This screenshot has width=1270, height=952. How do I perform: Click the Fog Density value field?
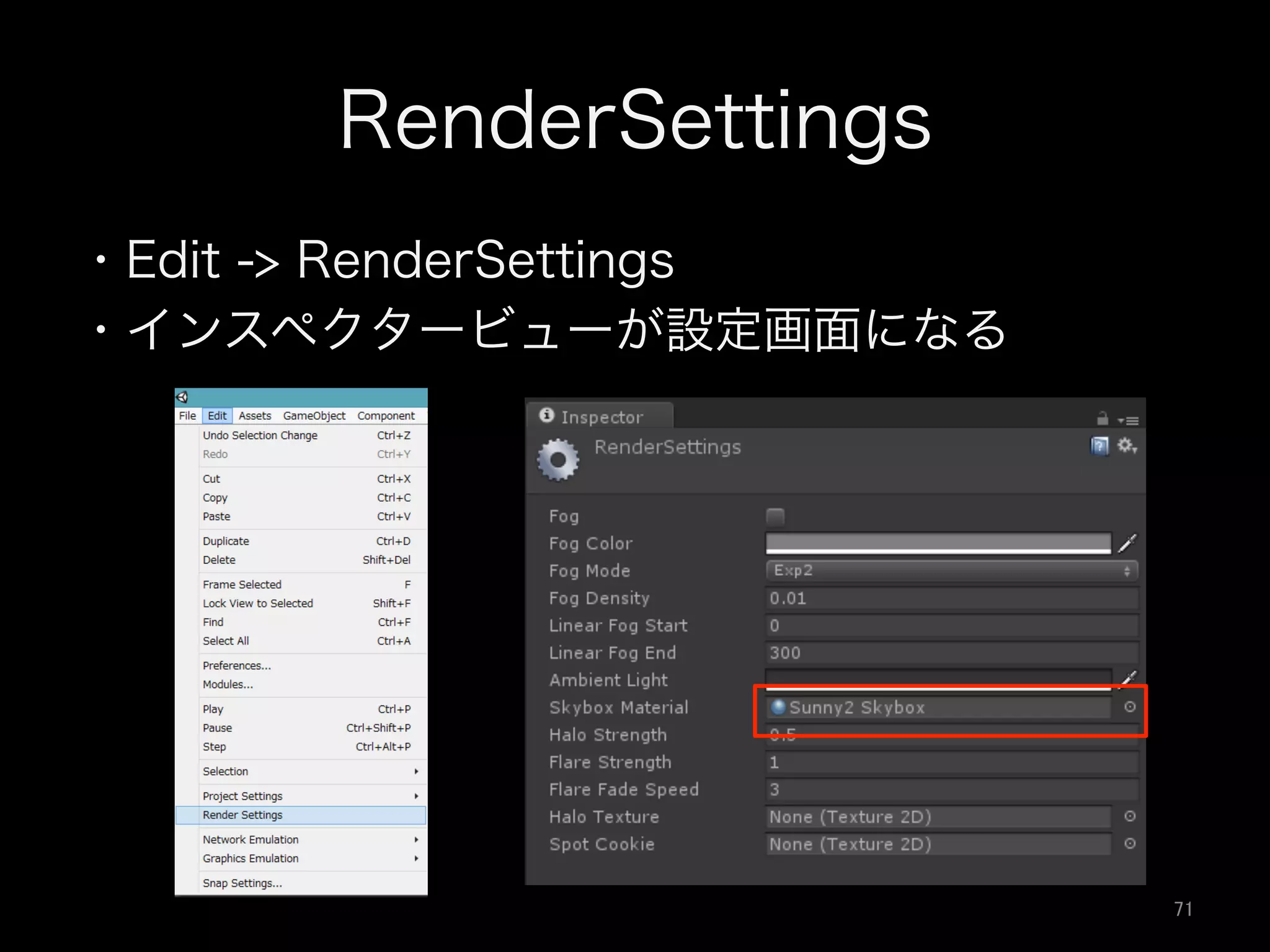(x=952, y=598)
